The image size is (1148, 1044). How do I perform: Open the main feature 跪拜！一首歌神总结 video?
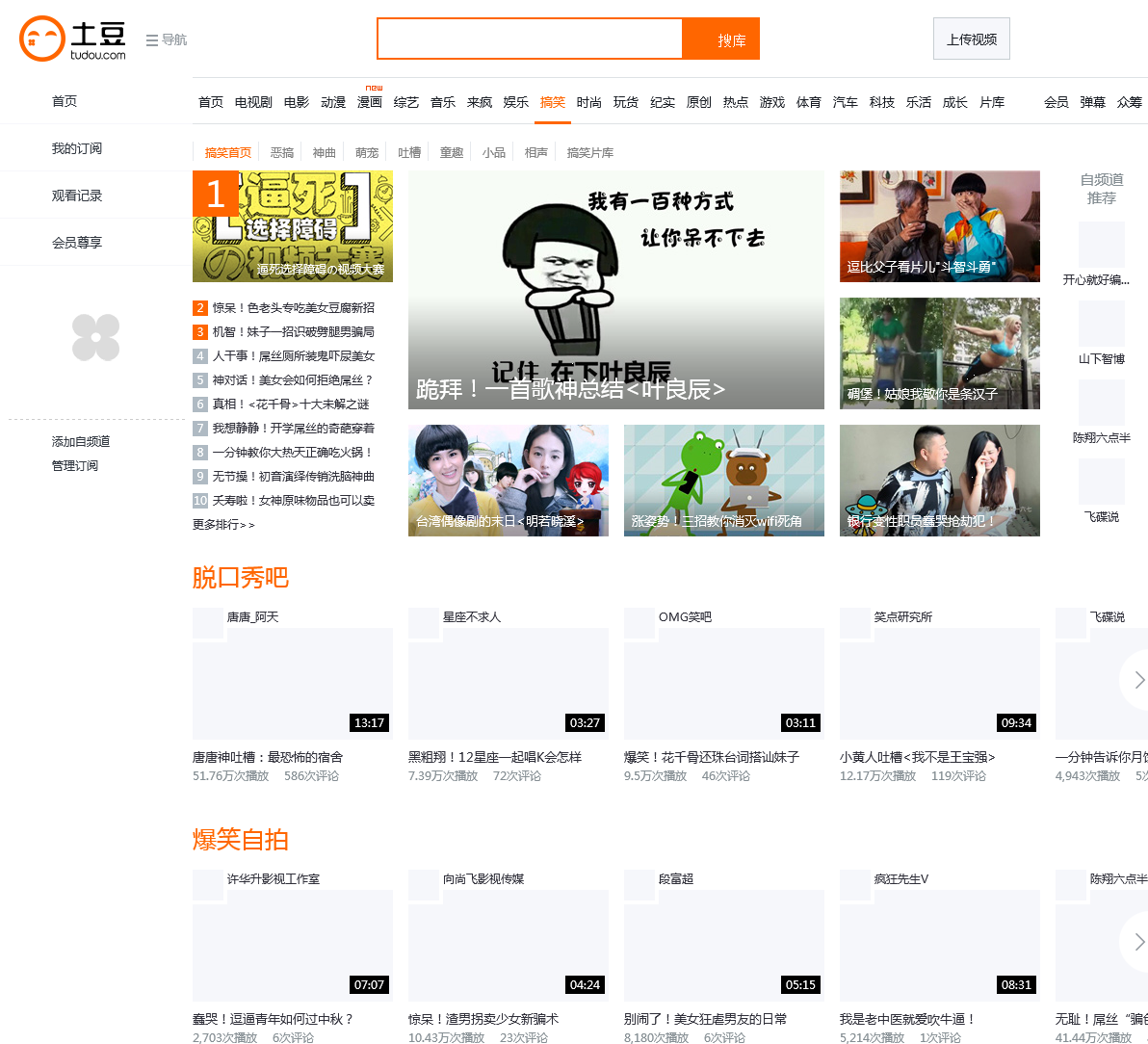[615, 290]
